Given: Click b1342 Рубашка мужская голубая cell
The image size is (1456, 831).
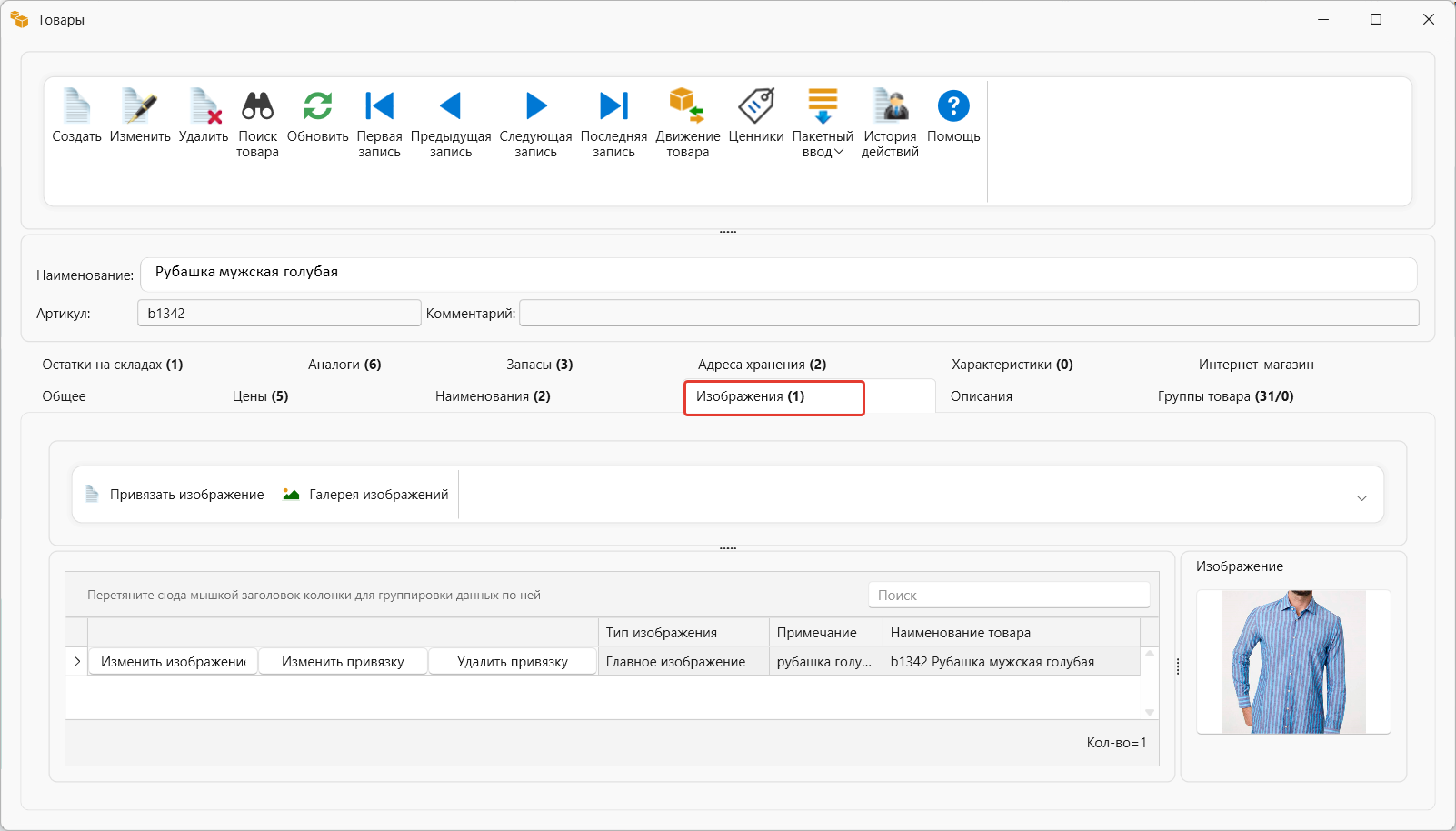Looking at the screenshot, I should click(1012, 662).
